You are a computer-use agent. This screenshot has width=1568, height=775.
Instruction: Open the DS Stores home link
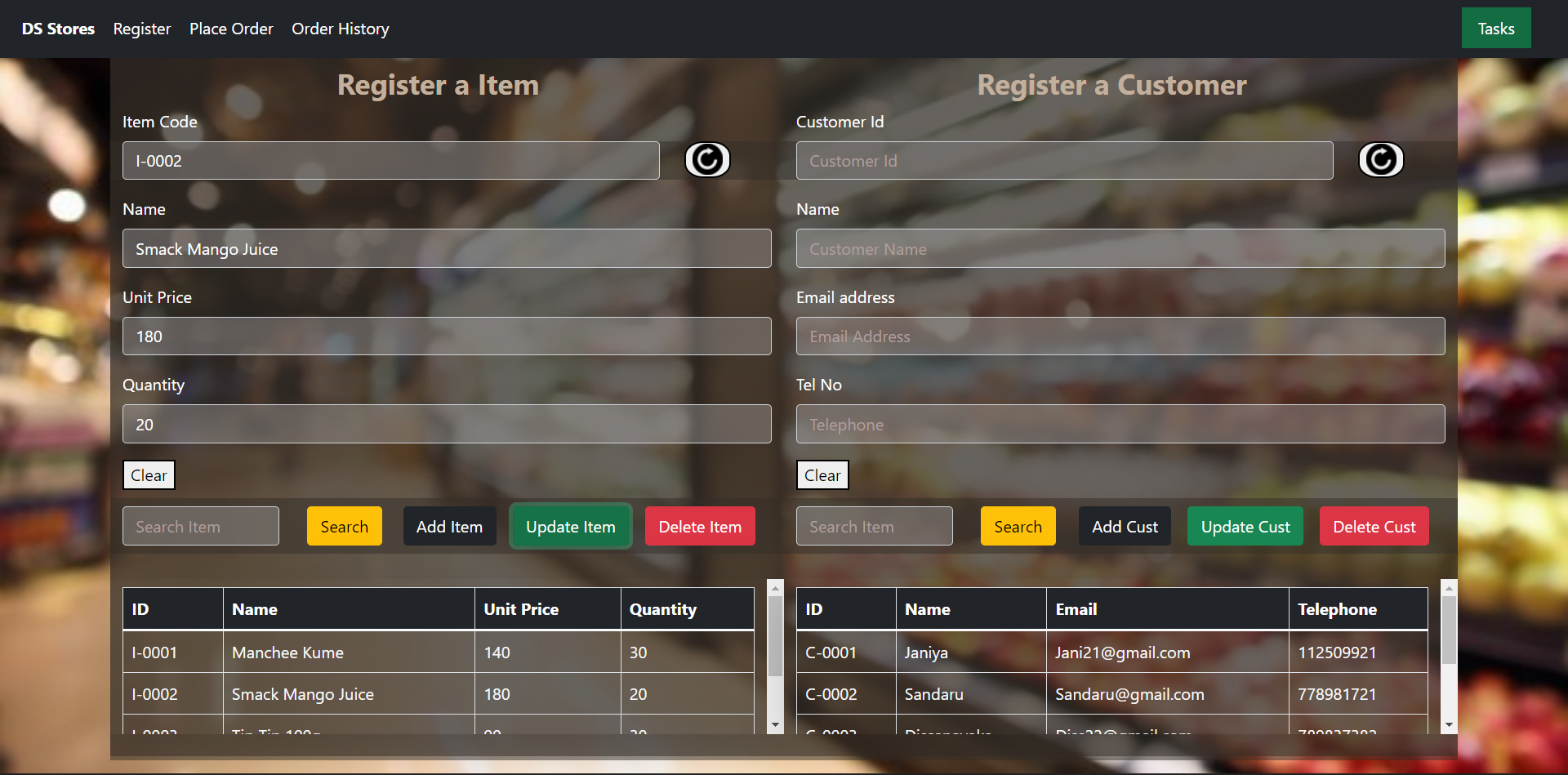pos(58,29)
